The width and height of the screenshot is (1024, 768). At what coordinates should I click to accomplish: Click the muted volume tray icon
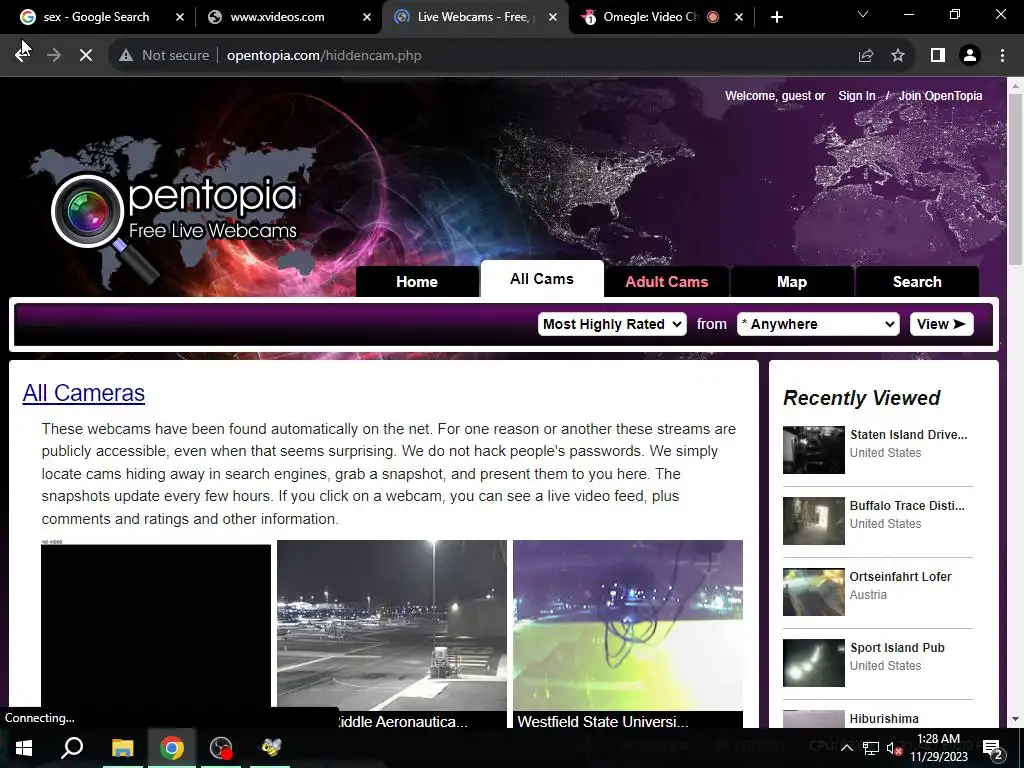pyautogui.click(x=894, y=748)
